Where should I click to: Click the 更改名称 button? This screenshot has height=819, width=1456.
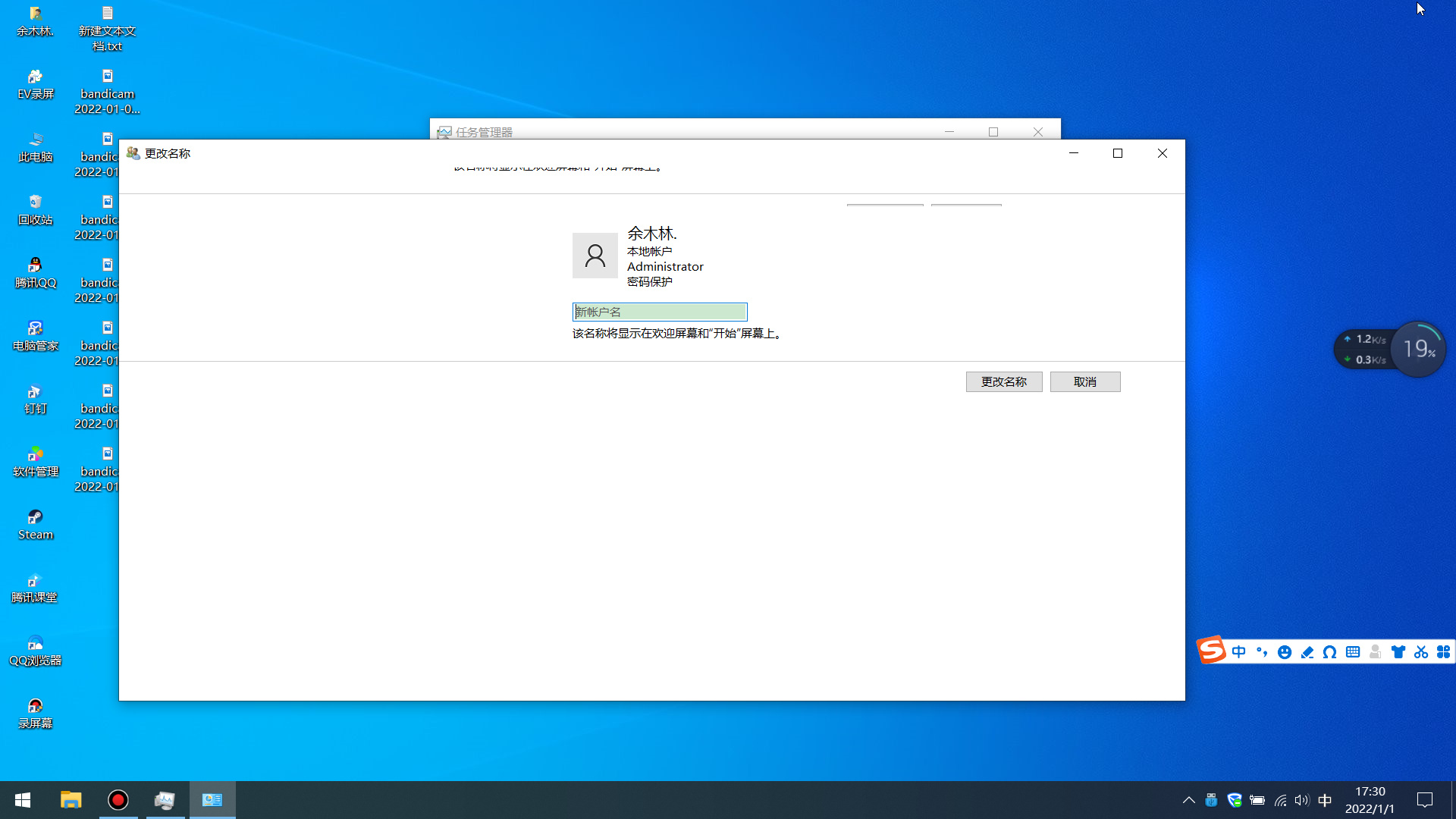click(1003, 381)
